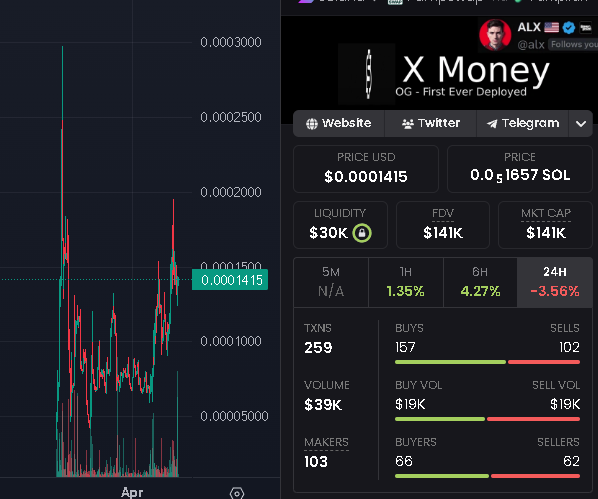This screenshot has height=499, width=598.
Task: Click the ALX profile avatar
Action: pyautogui.click(x=495, y=35)
